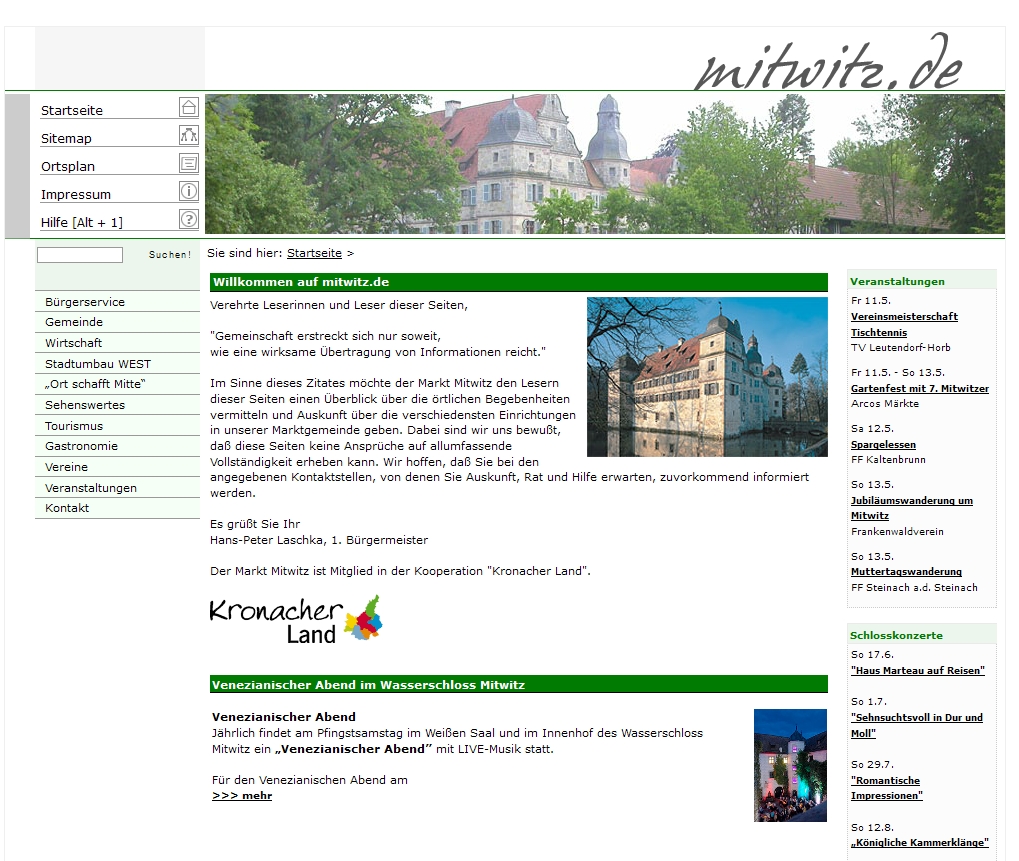Open Startseite in the top menu

tap(71, 110)
